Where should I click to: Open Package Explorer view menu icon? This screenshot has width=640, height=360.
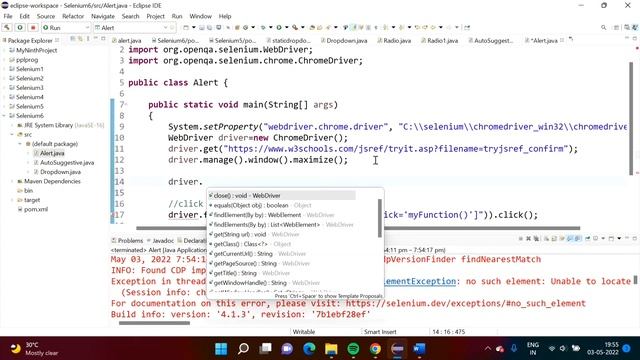[88, 39]
